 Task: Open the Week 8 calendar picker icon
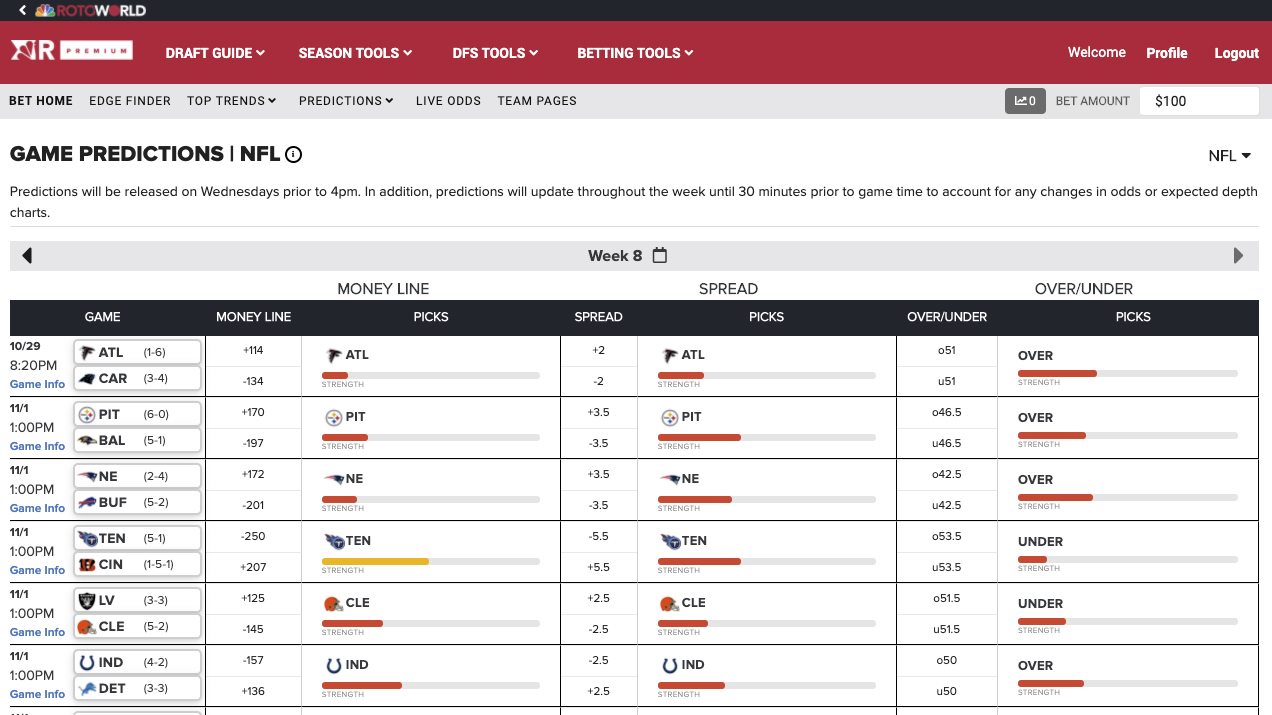tap(660, 255)
